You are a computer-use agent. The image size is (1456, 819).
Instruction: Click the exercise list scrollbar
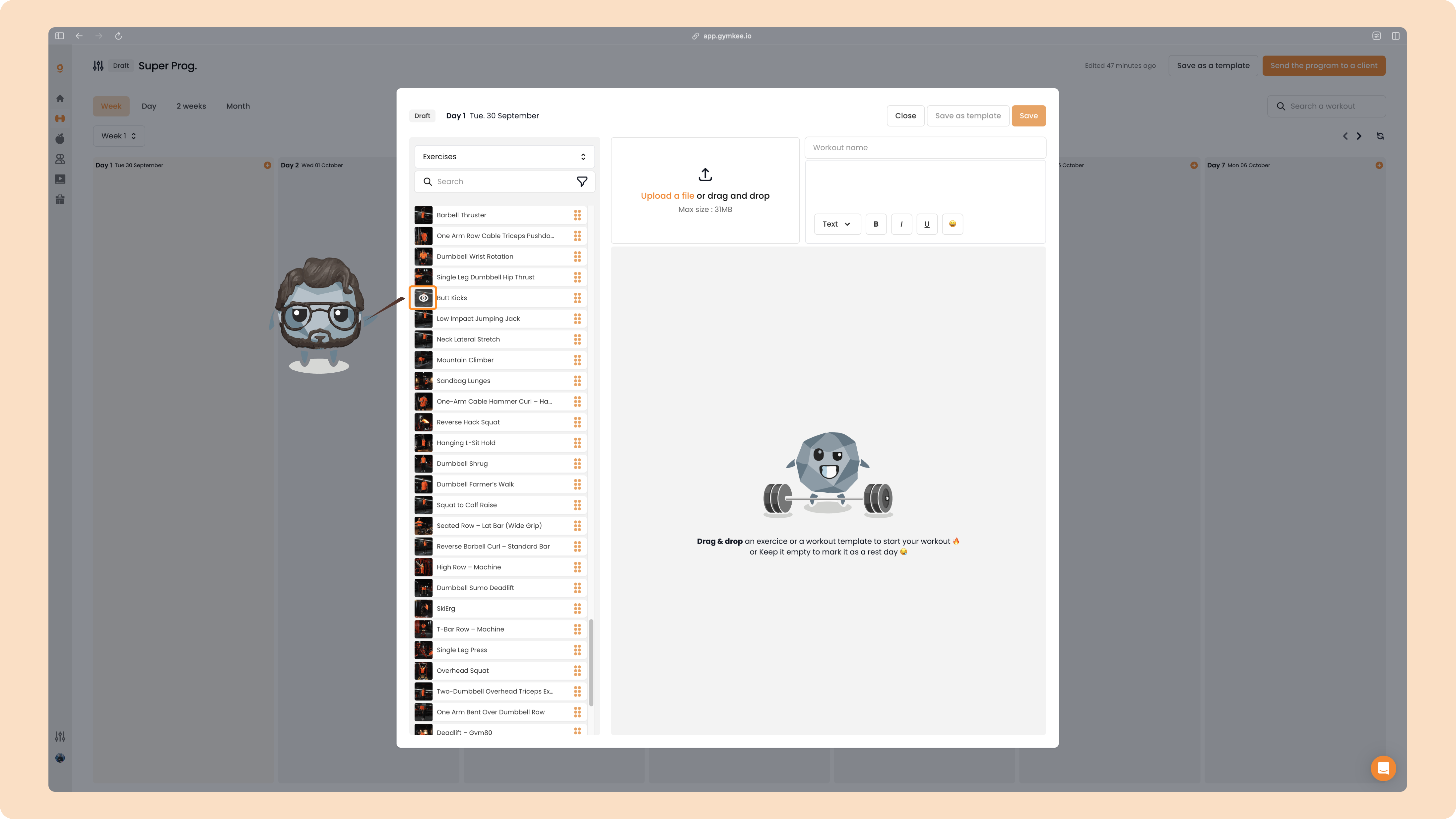[x=591, y=663]
